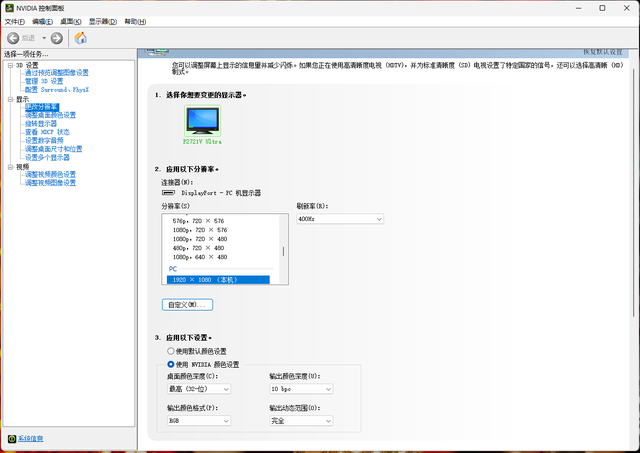Open 设置多个显示器 in the task tree
The width and height of the screenshot is (640, 453).
coord(47,158)
